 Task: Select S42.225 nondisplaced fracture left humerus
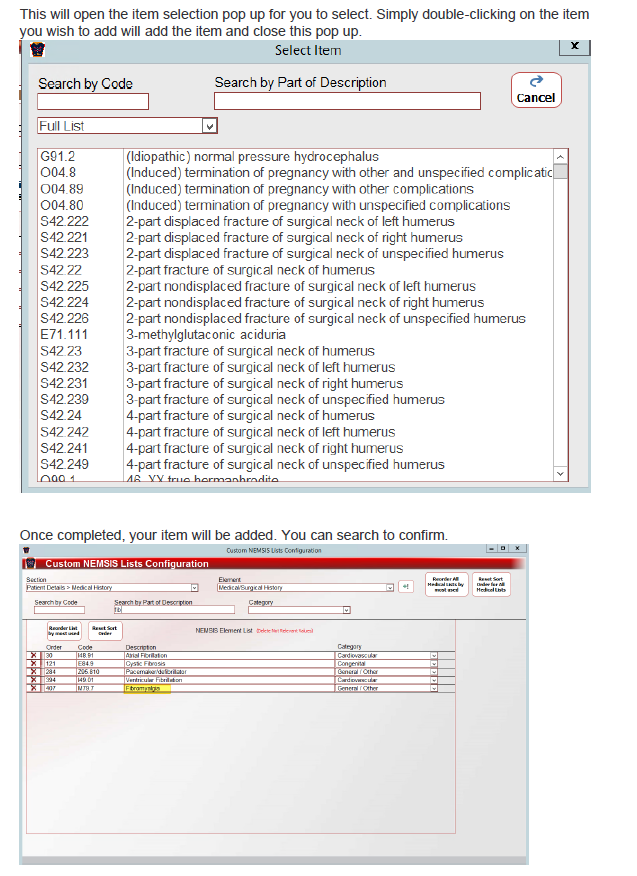(295, 286)
